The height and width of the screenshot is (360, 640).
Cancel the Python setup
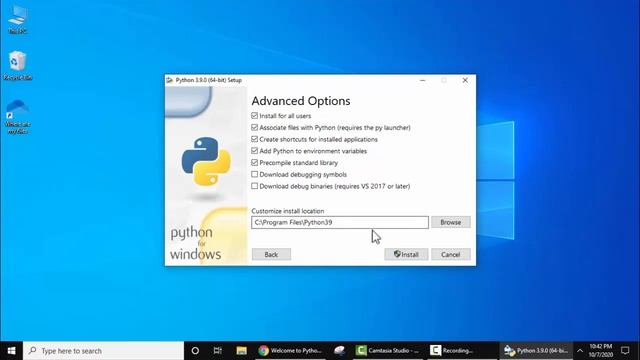pos(451,254)
